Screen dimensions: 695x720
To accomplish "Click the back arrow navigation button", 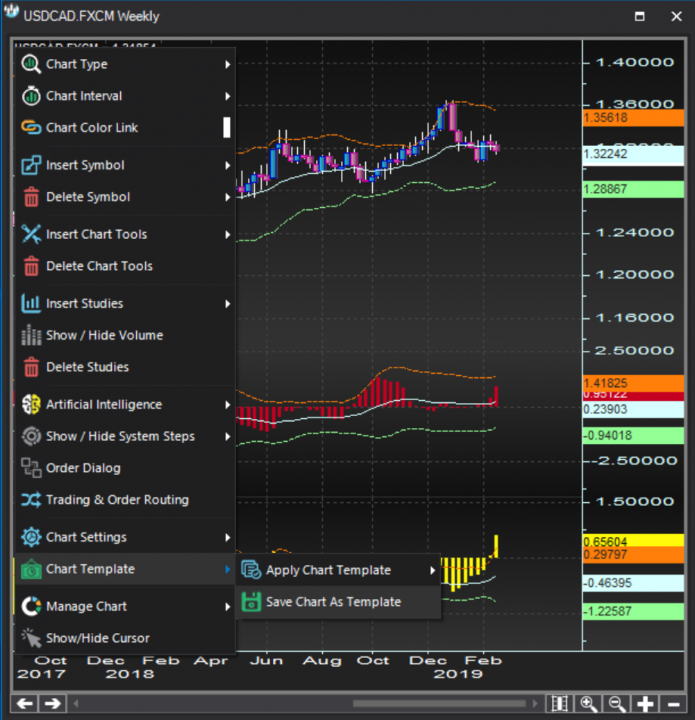I will click(24, 703).
